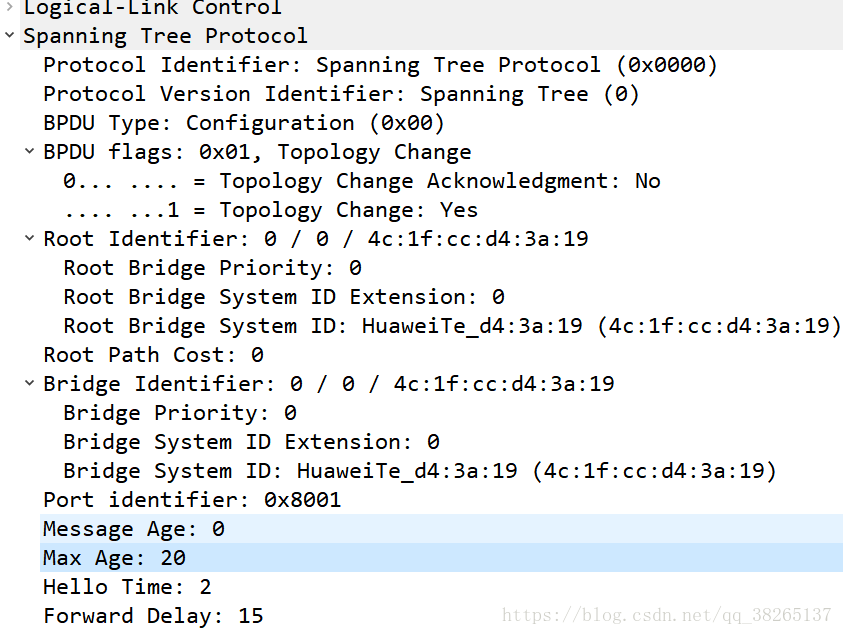Highlight the Bridge Priority field
Viewport: 843px width, 635px height.
click(x=180, y=413)
